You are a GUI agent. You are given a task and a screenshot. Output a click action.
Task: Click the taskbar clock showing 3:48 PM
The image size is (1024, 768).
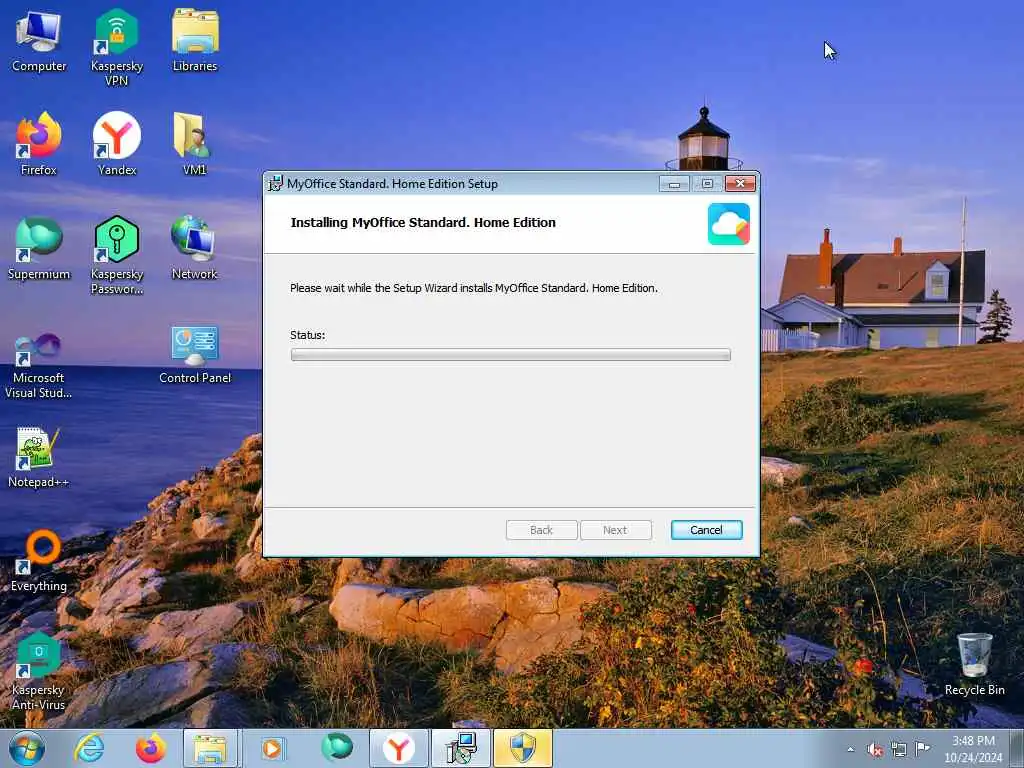click(x=973, y=749)
